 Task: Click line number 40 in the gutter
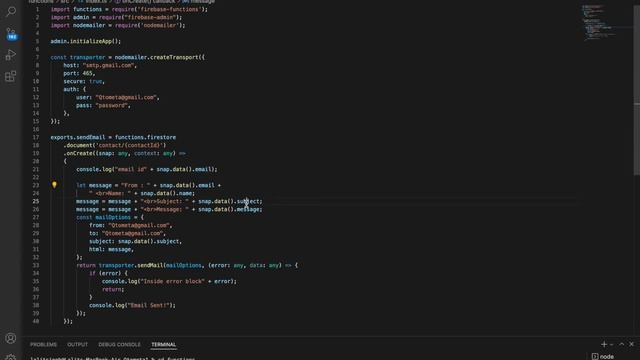(36, 321)
